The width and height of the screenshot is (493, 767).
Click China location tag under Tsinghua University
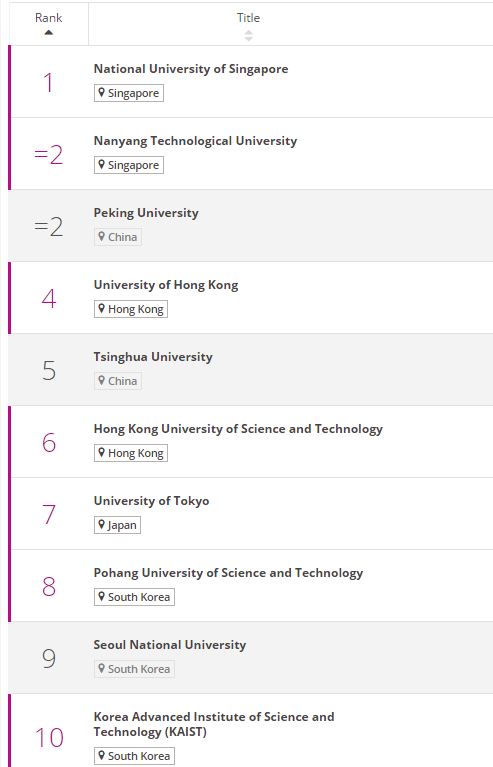pos(118,381)
